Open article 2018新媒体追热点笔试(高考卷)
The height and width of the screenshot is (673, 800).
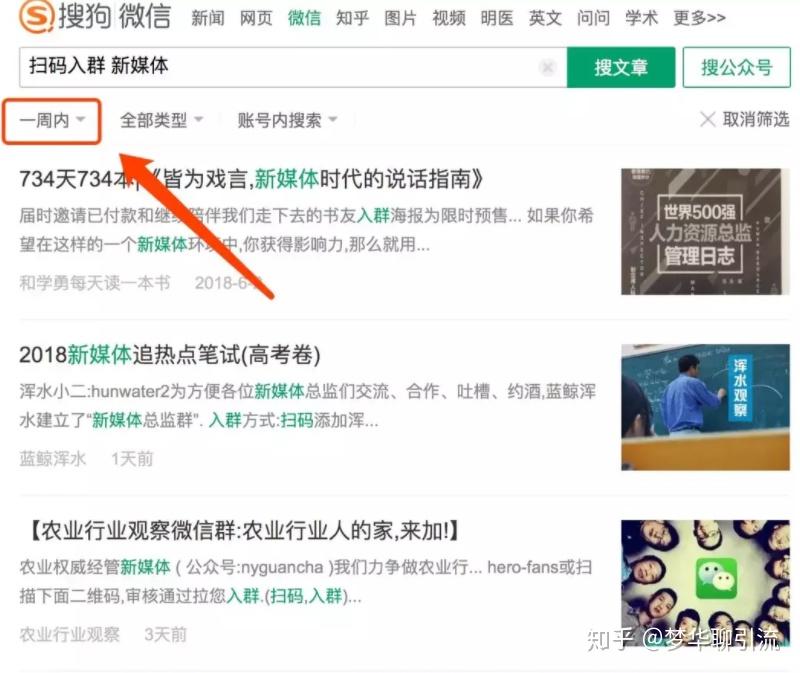pyautogui.click(x=170, y=355)
